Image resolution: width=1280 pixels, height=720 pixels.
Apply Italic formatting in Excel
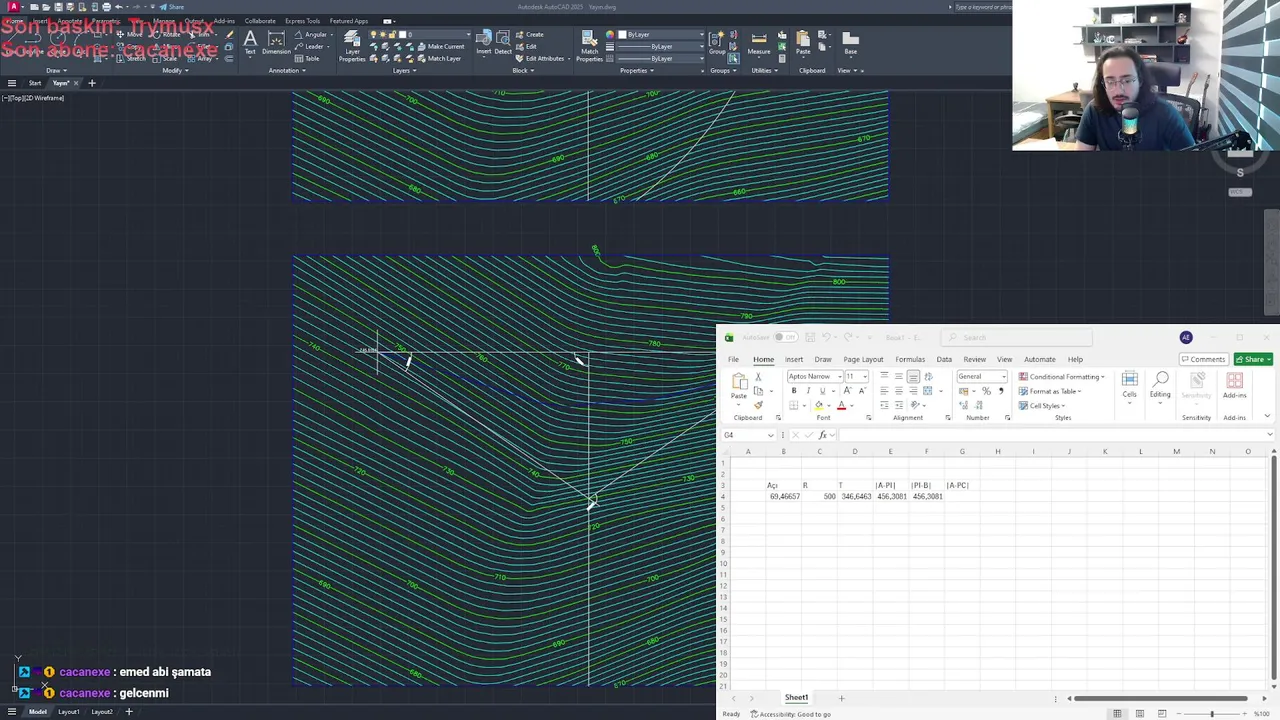point(808,391)
